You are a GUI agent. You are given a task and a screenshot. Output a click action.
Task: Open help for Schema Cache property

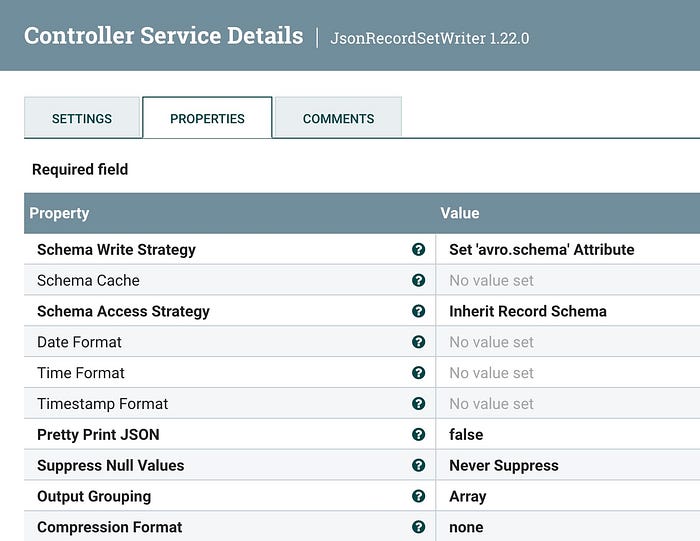[x=418, y=280]
